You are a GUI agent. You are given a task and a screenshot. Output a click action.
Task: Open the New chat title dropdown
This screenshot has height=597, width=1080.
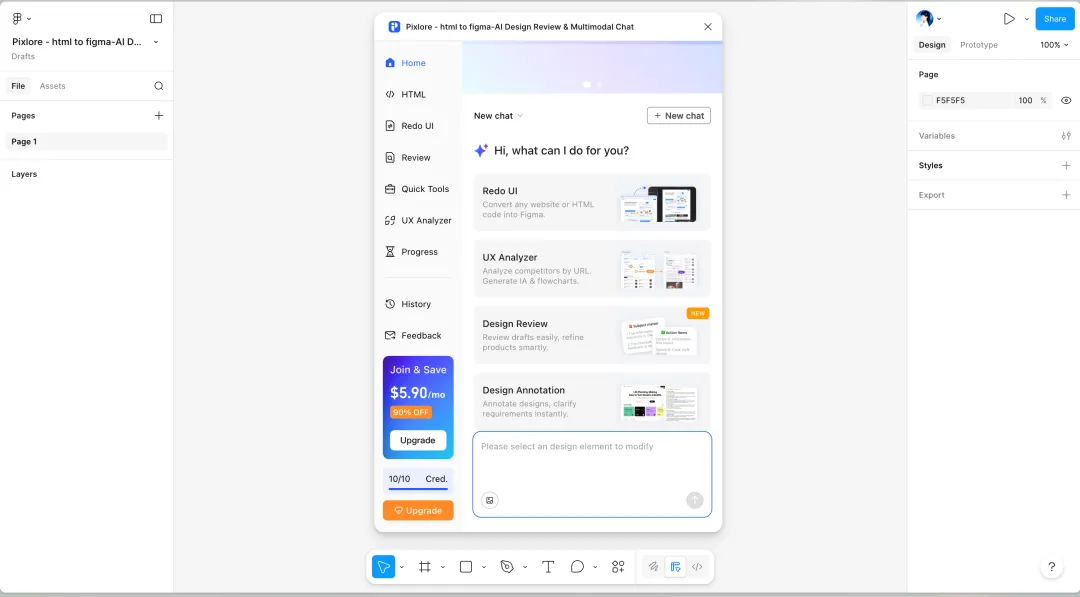tap(520, 116)
